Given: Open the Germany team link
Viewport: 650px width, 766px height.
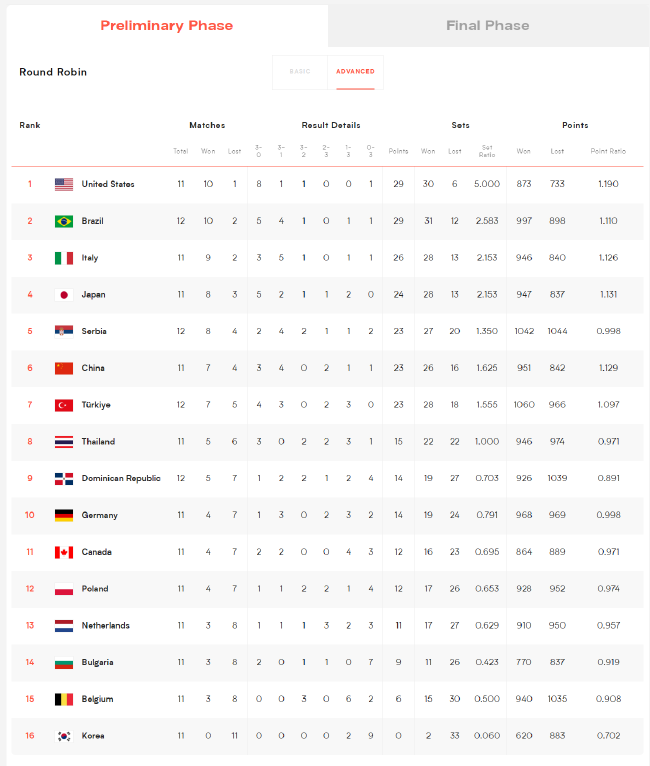Looking at the screenshot, I should [x=100, y=515].
